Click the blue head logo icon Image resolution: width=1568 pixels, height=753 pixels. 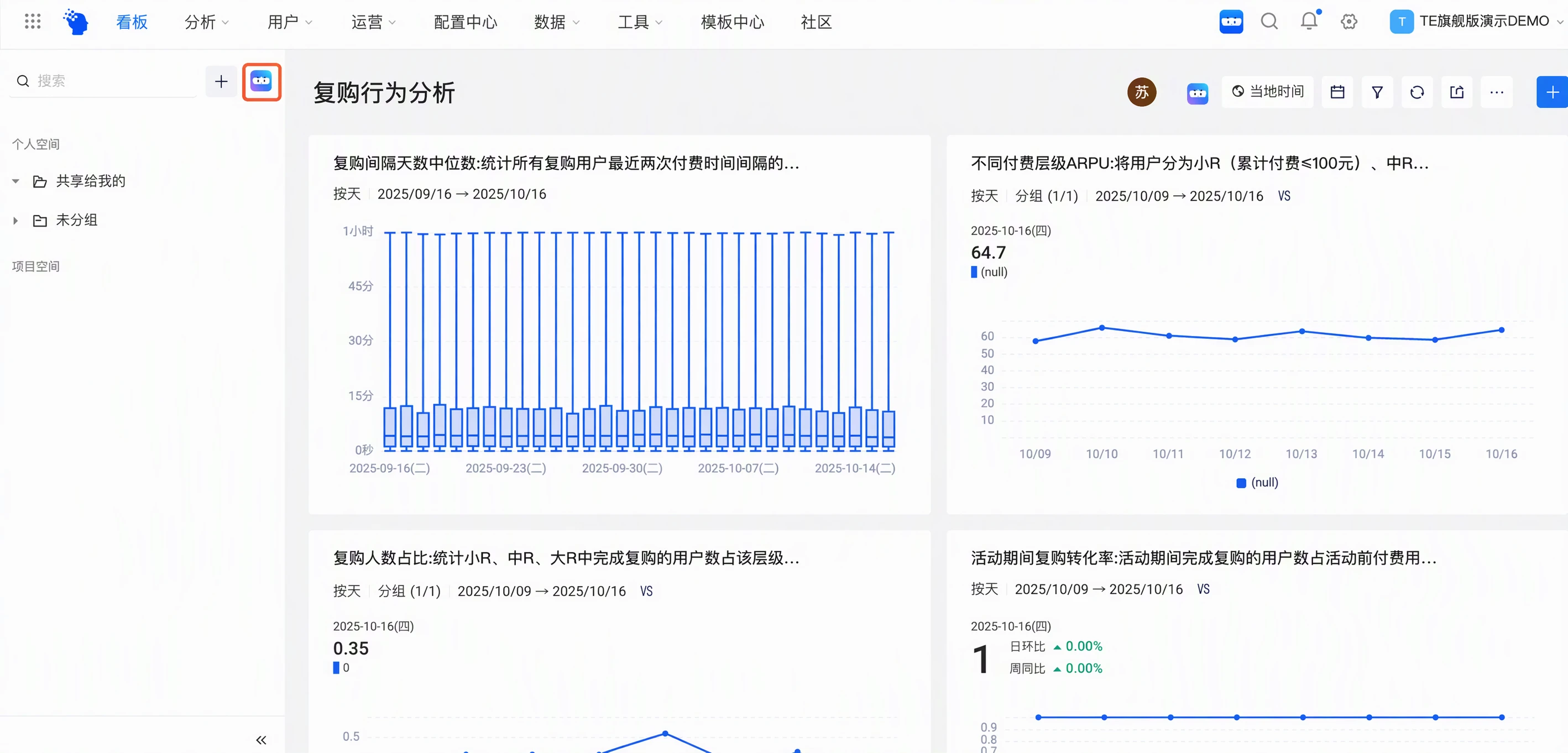coord(76,22)
